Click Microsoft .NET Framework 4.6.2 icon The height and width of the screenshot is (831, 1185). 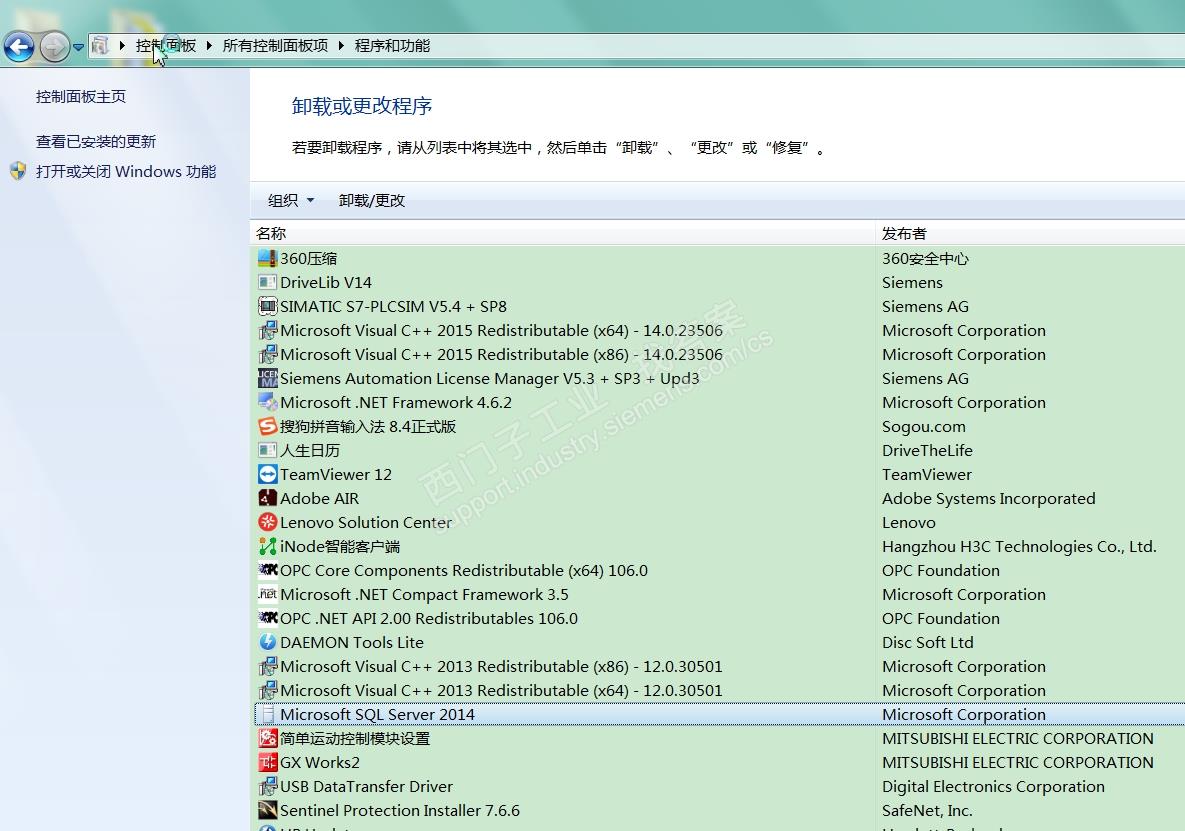pos(268,402)
